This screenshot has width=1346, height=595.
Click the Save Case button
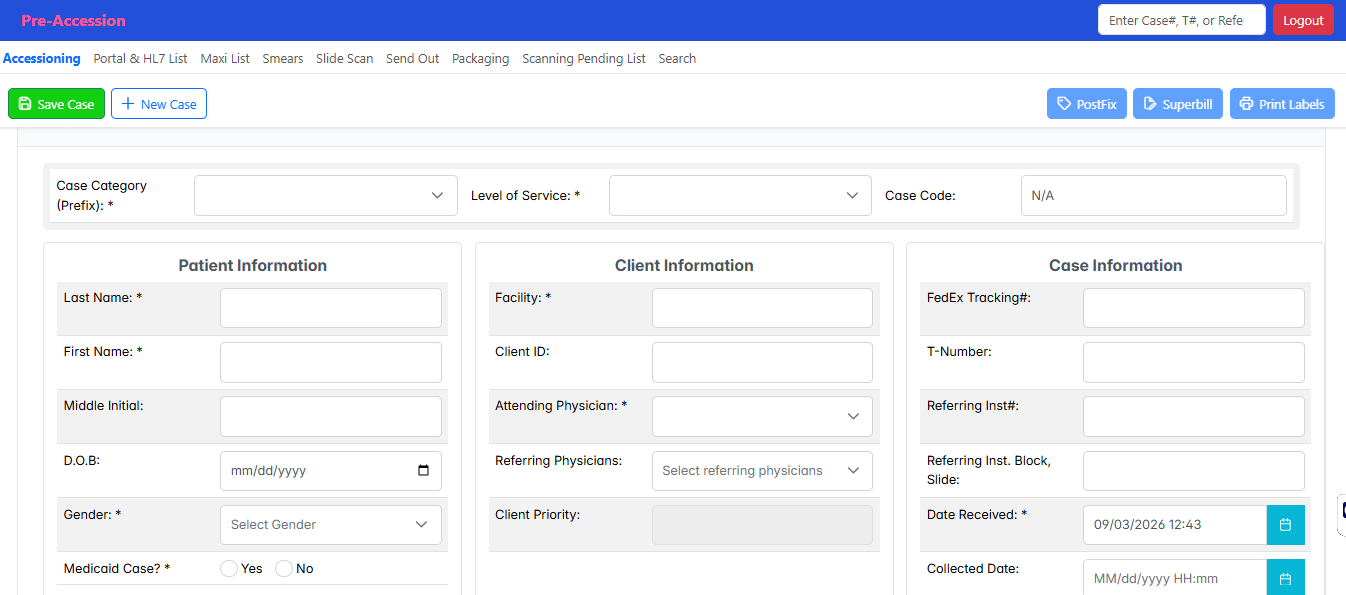(x=56, y=104)
